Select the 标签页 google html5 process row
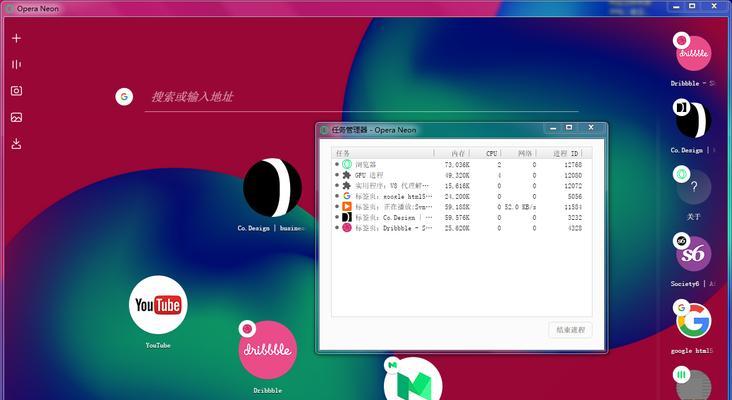 tap(462, 196)
